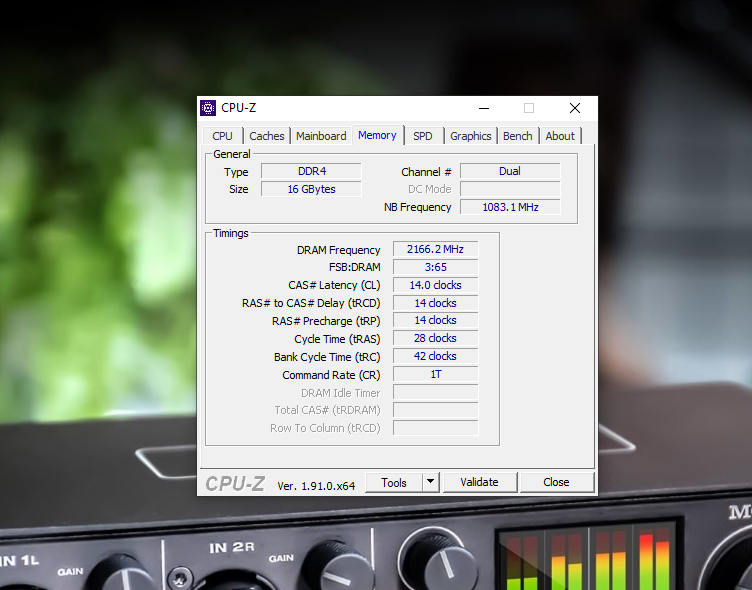752x590 pixels.
Task: Select the memory Type DDR4 field
Action: 311,171
